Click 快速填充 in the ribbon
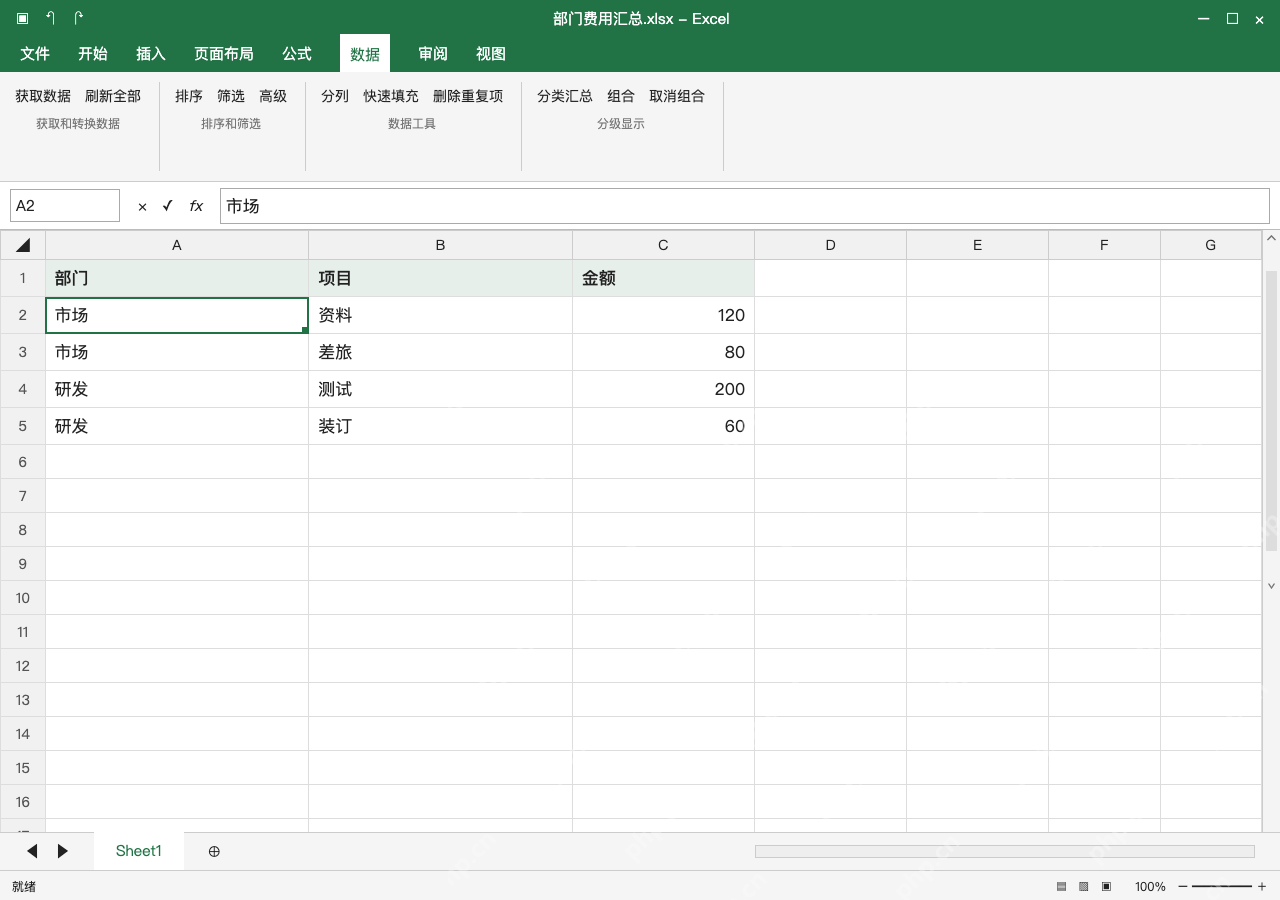Image resolution: width=1280 pixels, height=900 pixels. pos(391,96)
